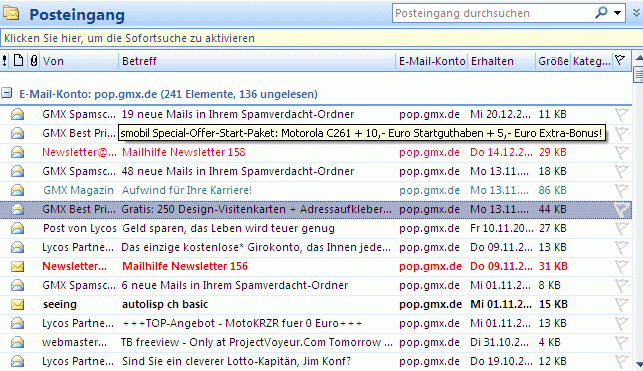Viewport: 643px width, 371px height.
Task: Sort by the Kateg... column header
Action: [x=591, y=61]
